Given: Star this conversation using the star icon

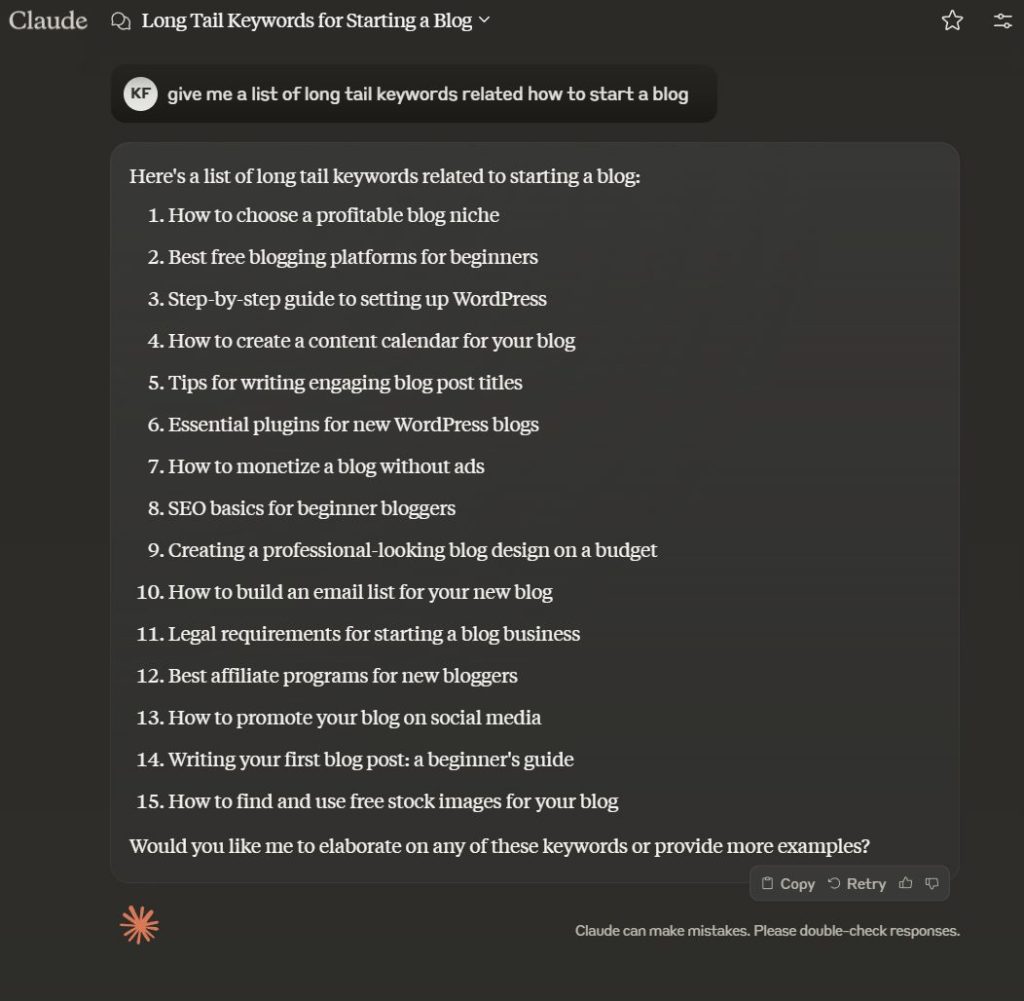Looking at the screenshot, I should tap(951, 20).
